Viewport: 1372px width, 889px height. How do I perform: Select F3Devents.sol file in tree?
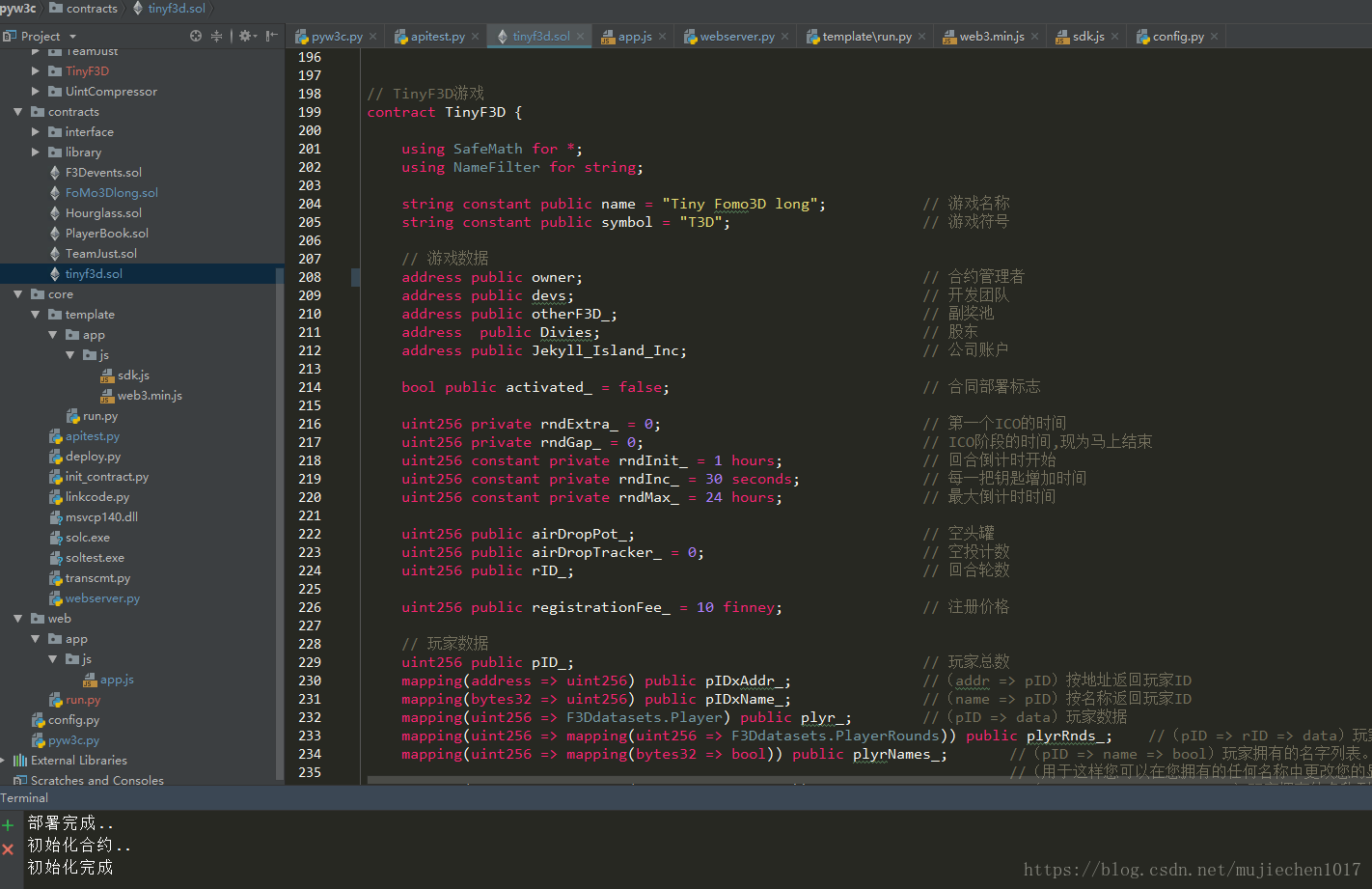coord(103,173)
